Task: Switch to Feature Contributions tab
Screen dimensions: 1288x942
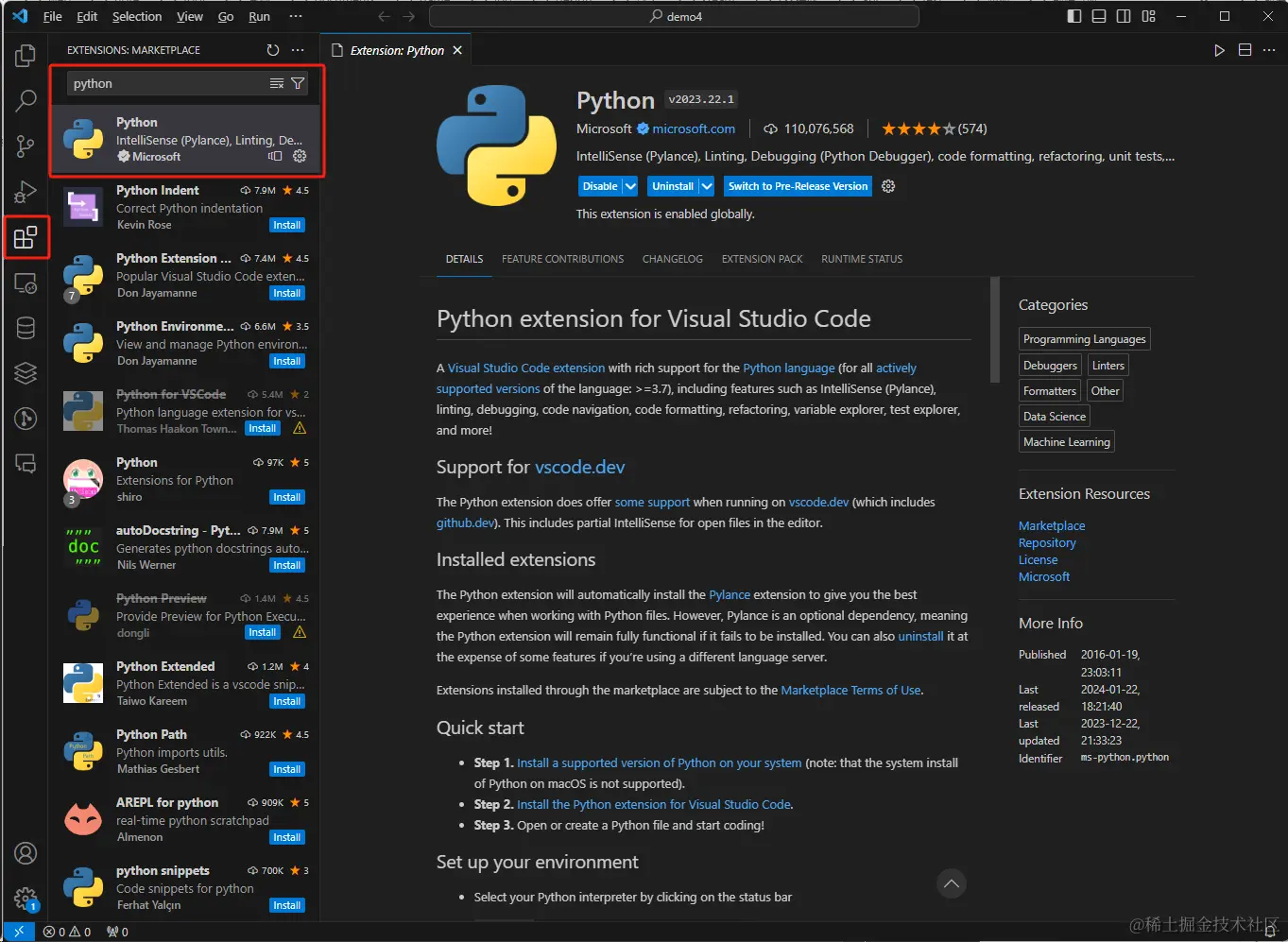Action: point(562,259)
